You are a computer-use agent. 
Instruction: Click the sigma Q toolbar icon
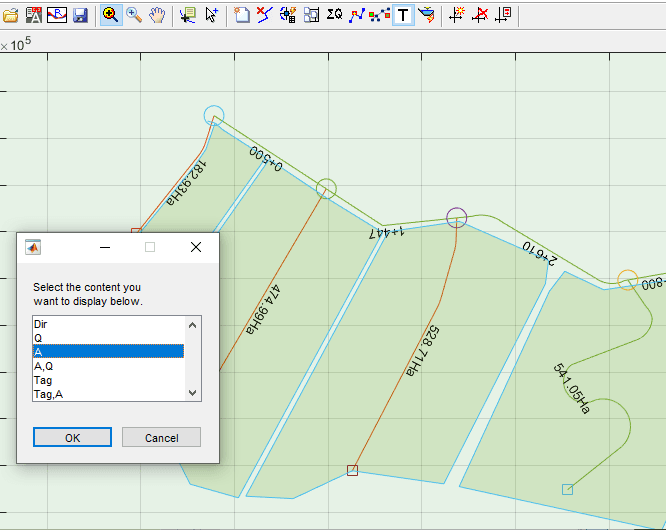tap(334, 15)
